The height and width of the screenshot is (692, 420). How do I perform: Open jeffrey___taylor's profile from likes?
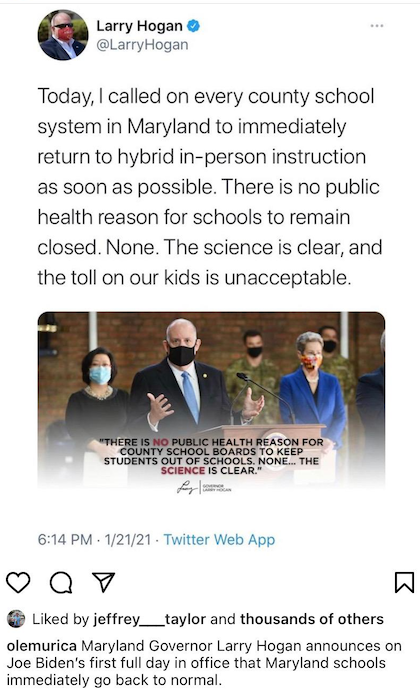click(x=150, y=619)
